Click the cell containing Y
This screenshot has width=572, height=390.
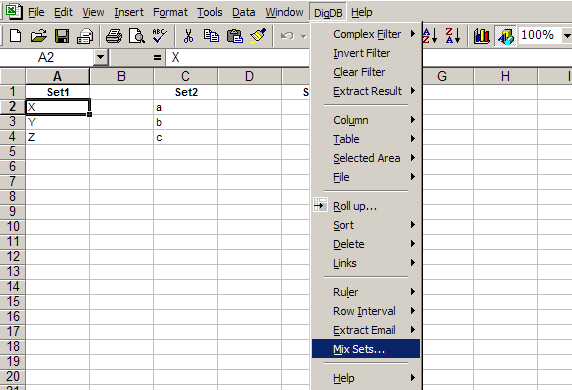58,122
